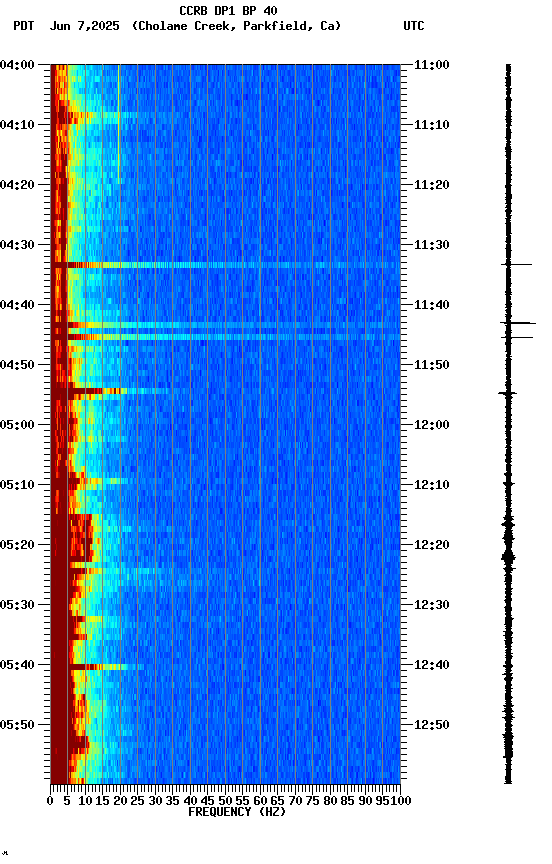Click the '50' frequency axis label
Screen dimensions: 552x864
[x=225, y=801]
